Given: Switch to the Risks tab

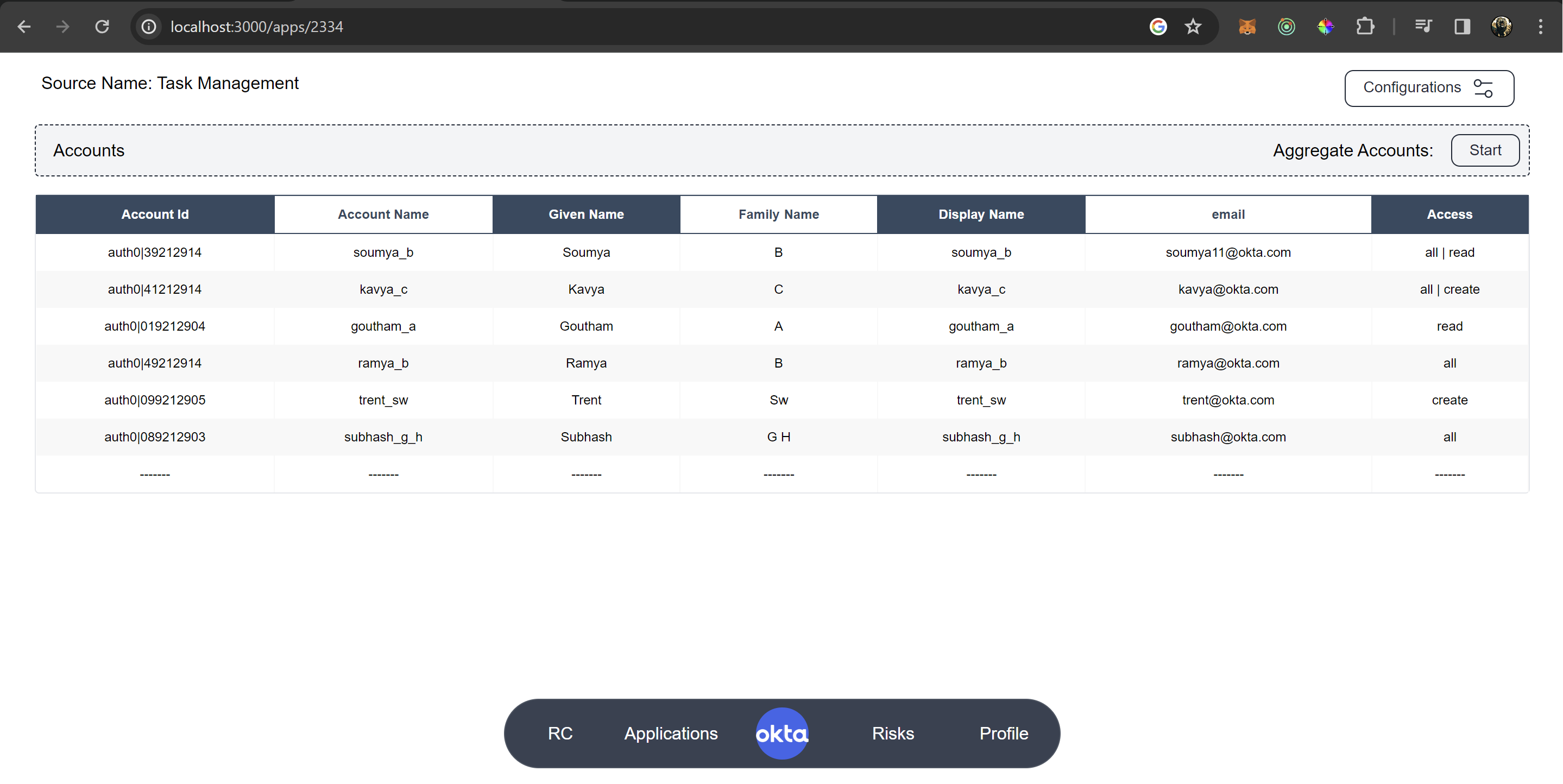Looking at the screenshot, I should [x=892, y=732].
